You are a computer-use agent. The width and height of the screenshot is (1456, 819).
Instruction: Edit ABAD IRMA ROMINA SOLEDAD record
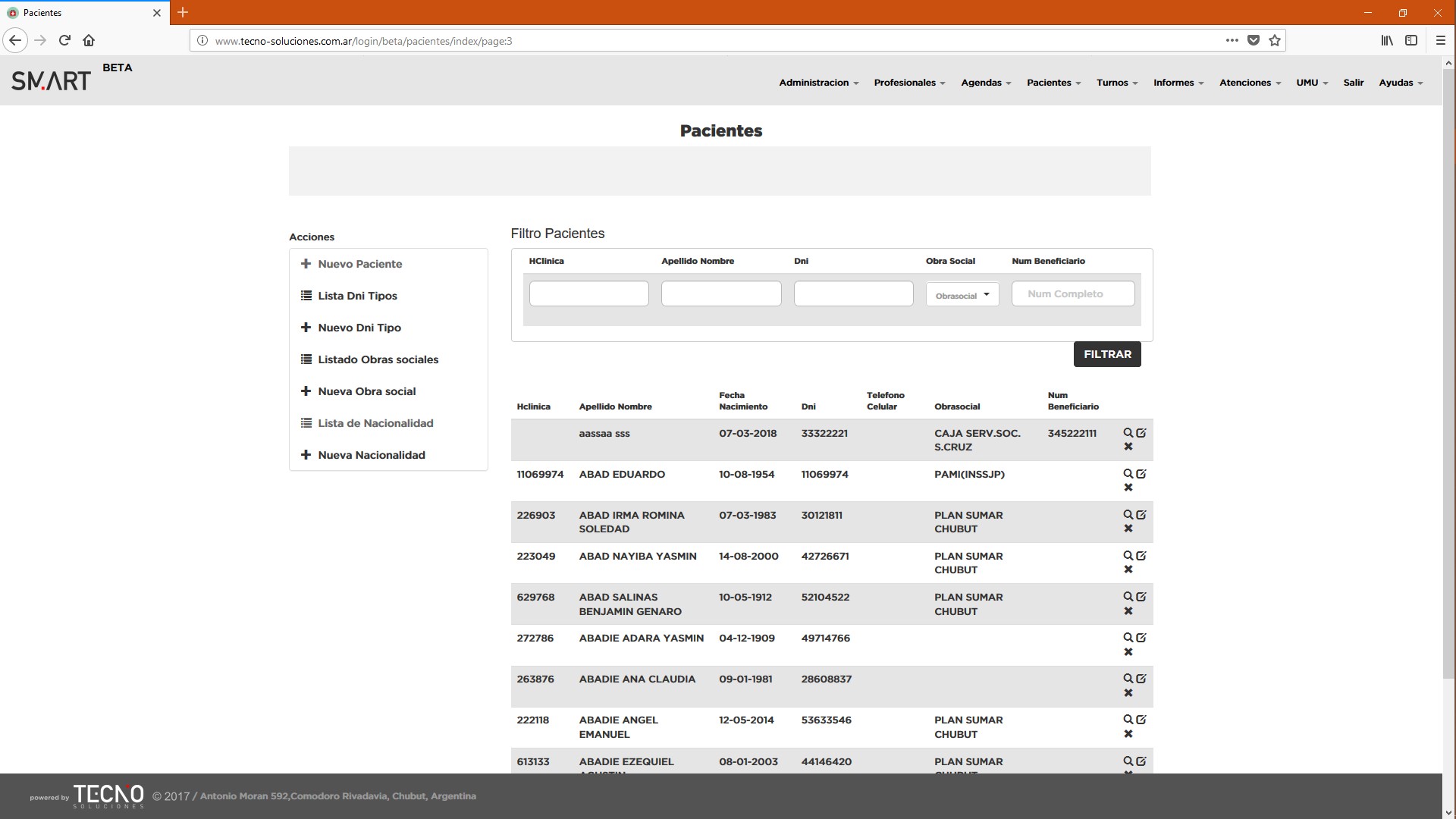[1141, 515]
